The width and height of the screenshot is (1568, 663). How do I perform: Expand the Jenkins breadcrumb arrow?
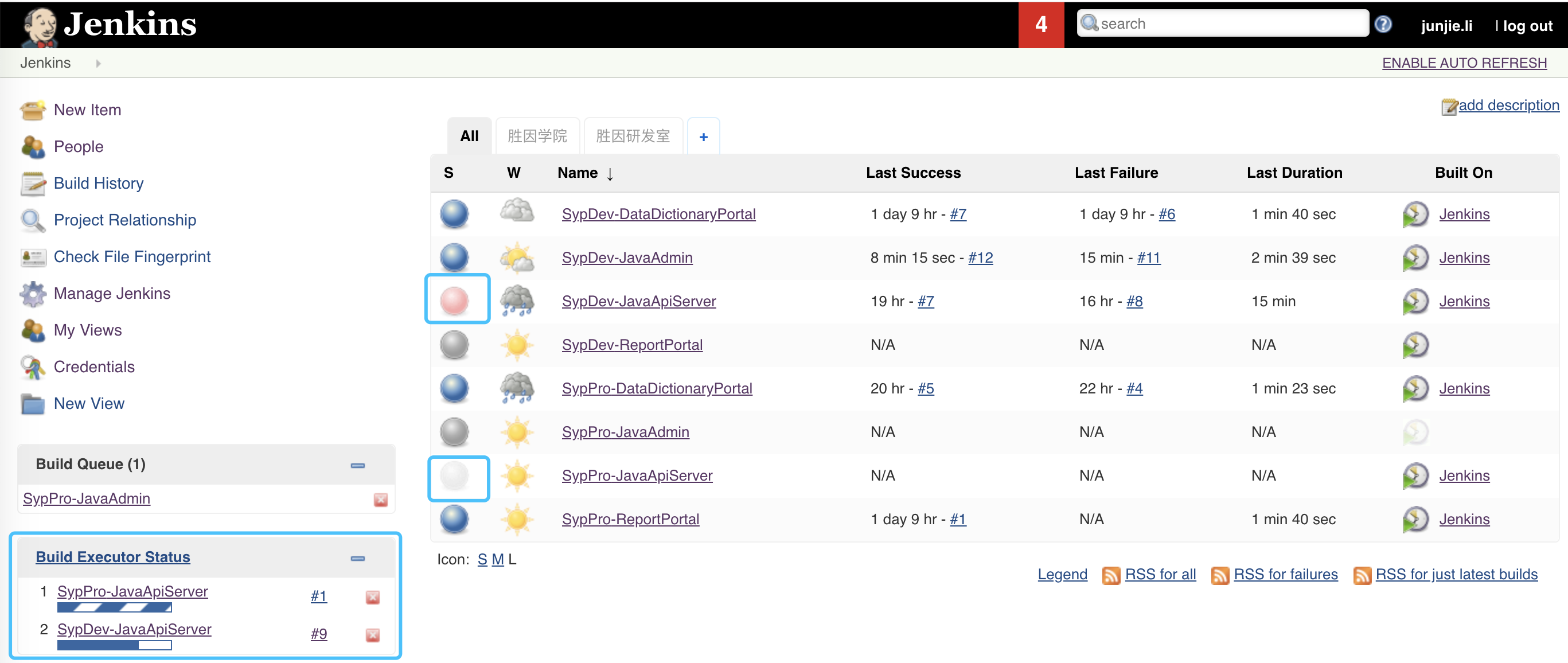98,63
